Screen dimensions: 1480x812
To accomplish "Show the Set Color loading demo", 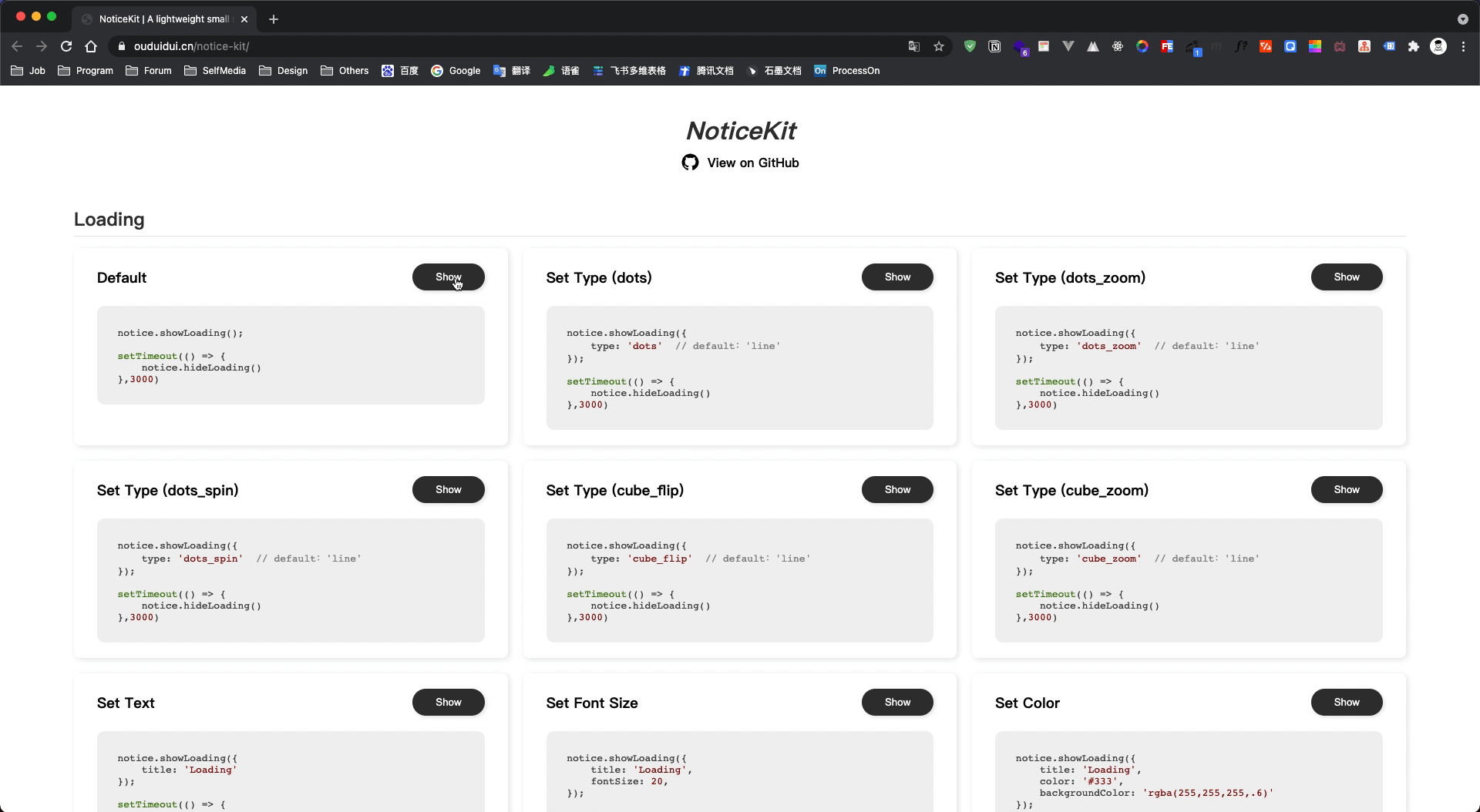I will point(1346,702).
